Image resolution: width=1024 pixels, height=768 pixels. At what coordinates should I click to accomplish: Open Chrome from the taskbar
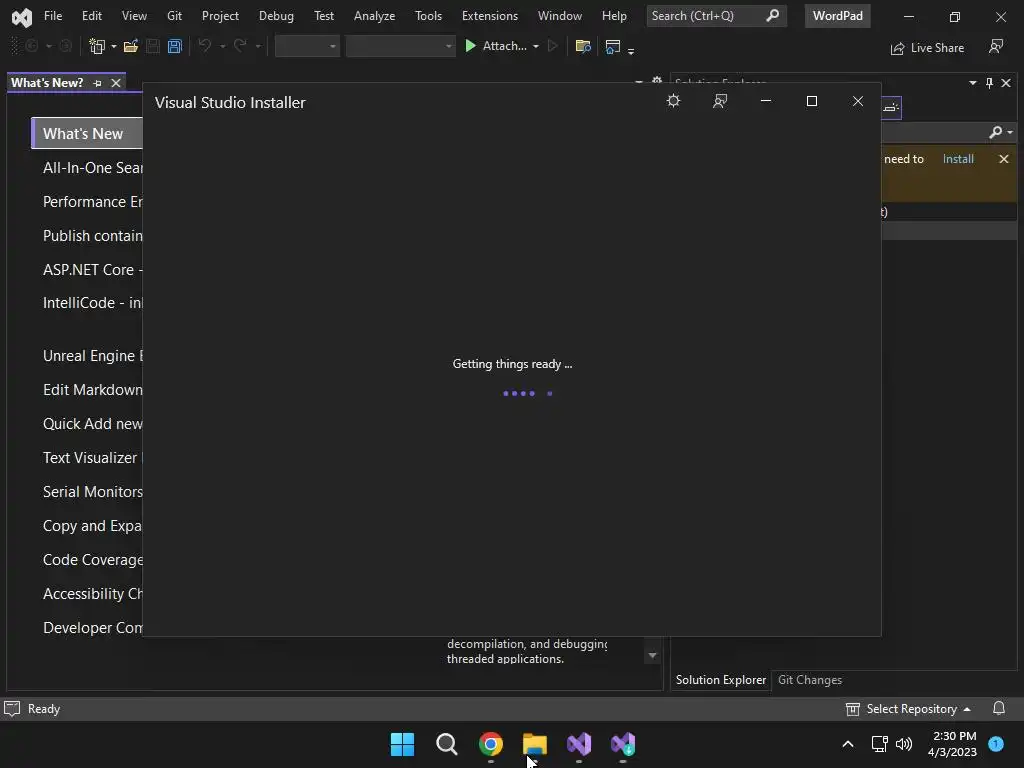[x=490, y=744]
